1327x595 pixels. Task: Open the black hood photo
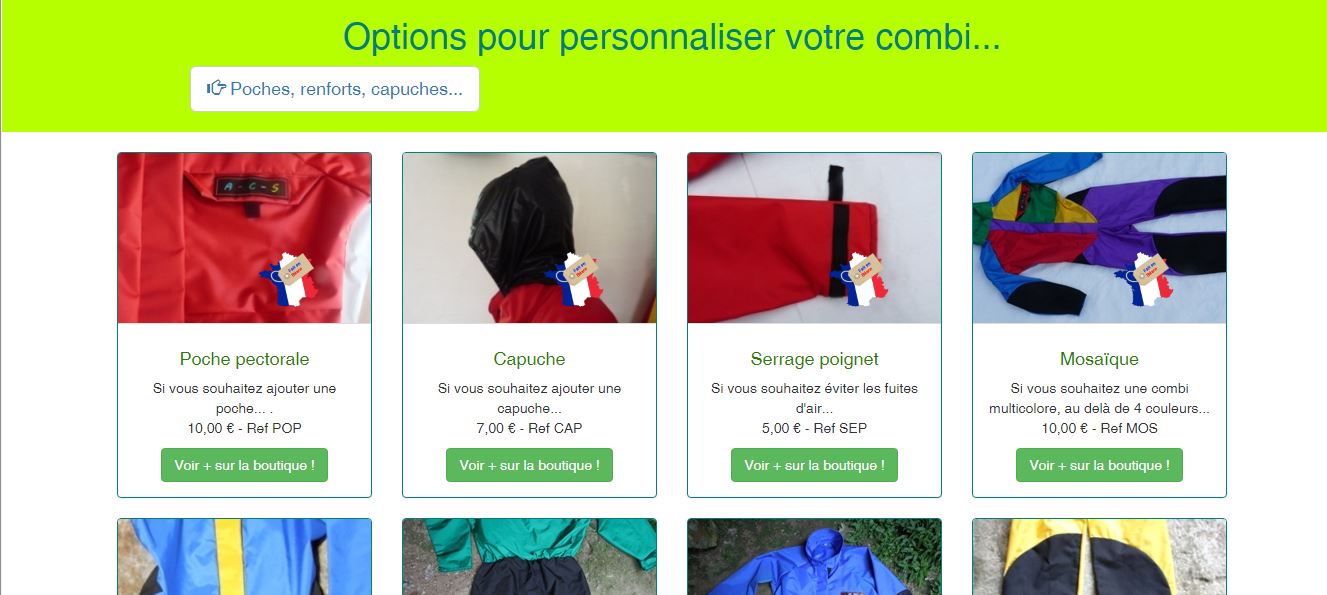tap(529, 238)
